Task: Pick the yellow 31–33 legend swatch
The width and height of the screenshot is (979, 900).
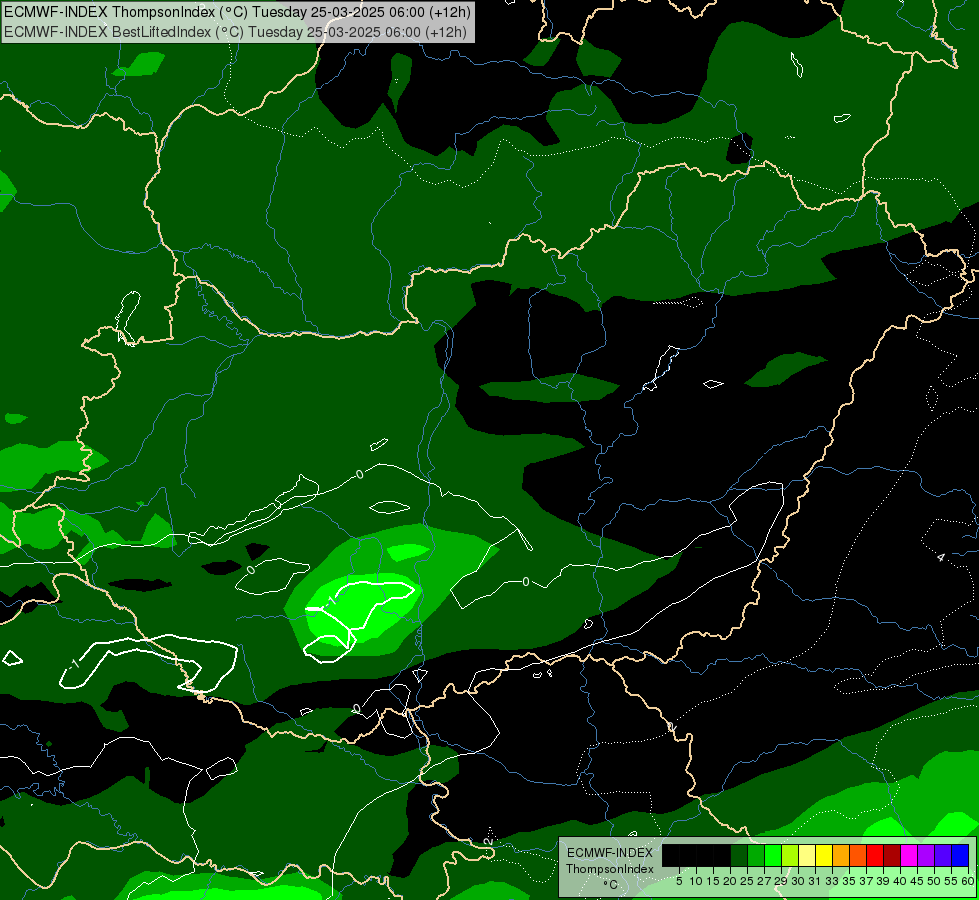Action: (x=824, y=855)
